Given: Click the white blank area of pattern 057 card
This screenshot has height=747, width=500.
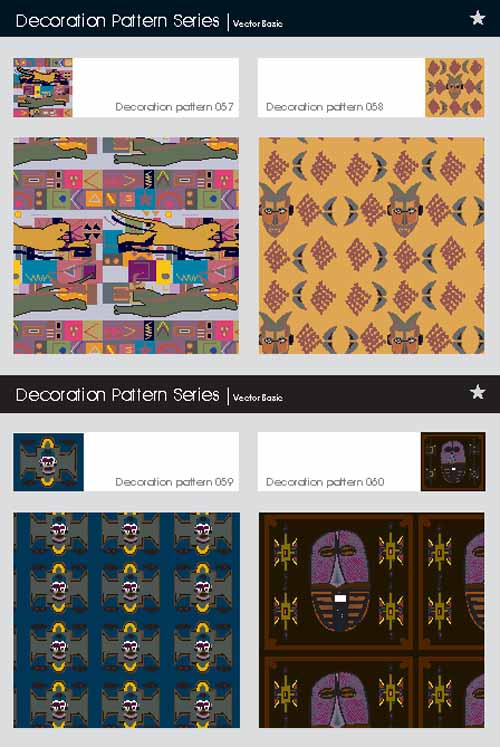Looking at the screenshot, I should click(156, 79).
